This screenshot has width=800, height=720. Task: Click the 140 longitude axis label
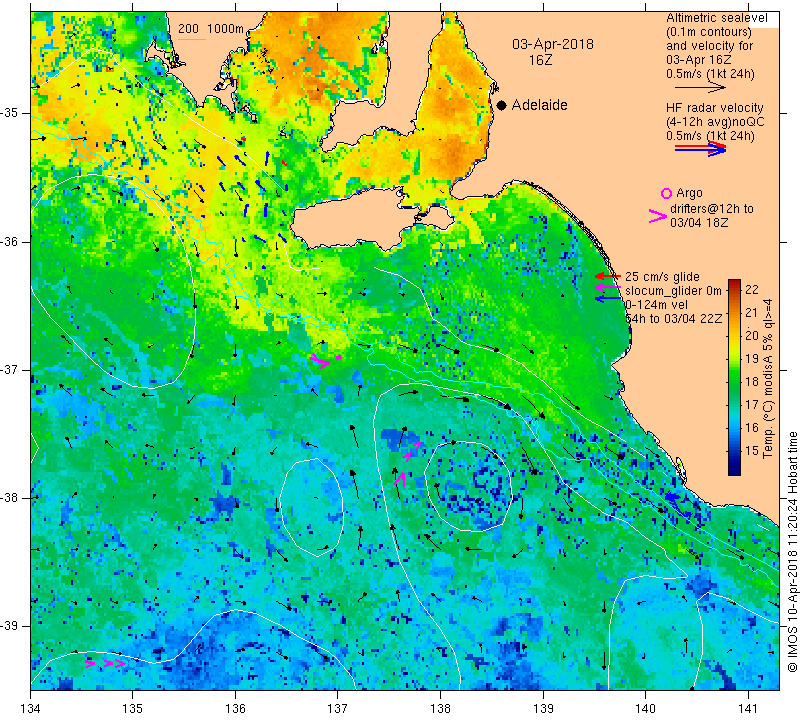pyautogui.click(x=645, y=709)
